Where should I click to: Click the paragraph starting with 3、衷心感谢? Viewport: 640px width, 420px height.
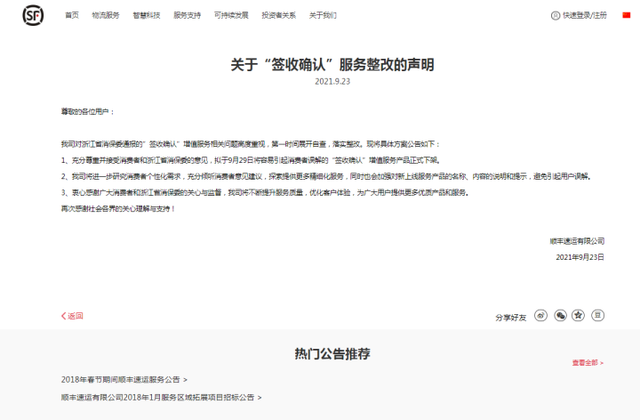265,192
